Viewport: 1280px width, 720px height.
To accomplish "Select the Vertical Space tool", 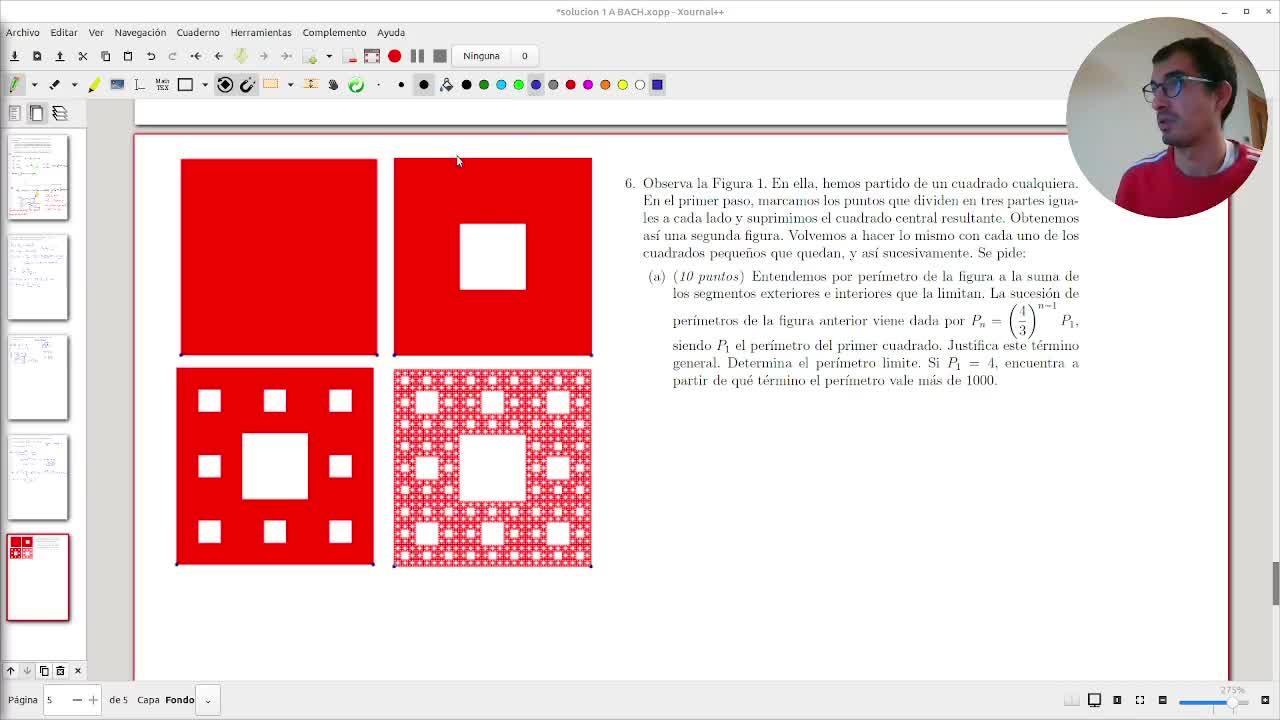I will 311,85.
